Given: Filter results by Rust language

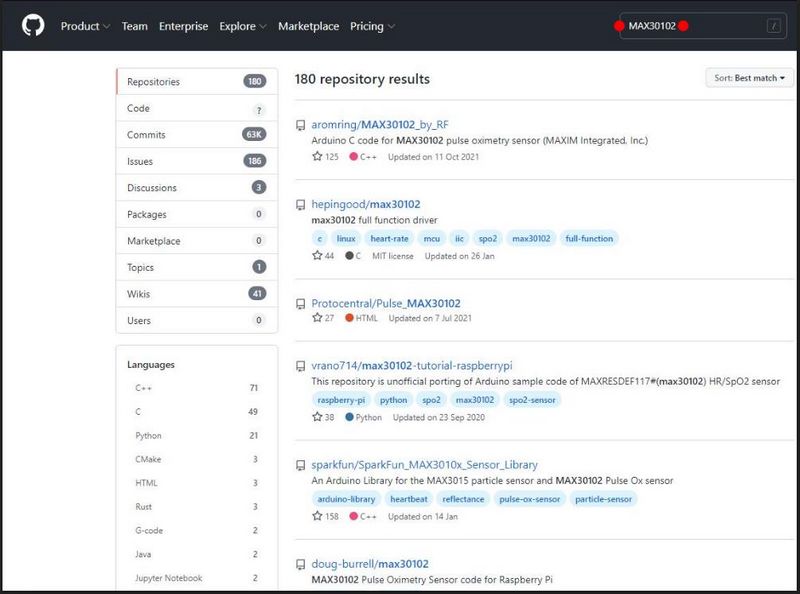Looking at the screenshot, I should pyautogui.click(x=197, y=506).
